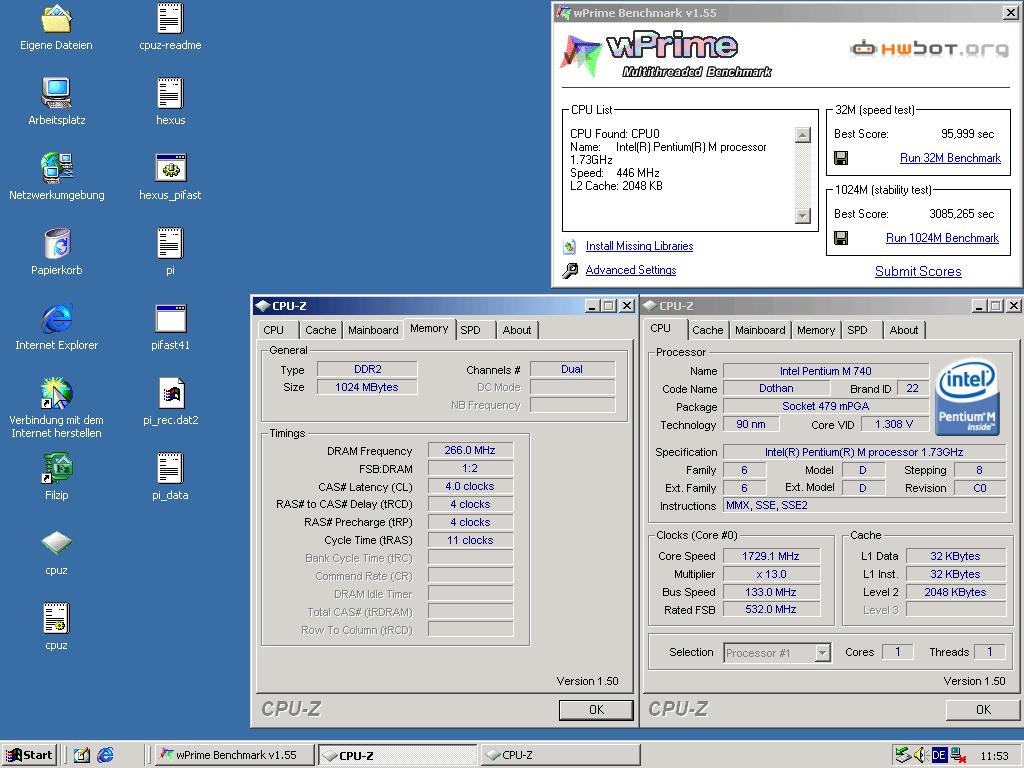Screen dimensions: 1024x768
Task: Switch to Memory tab in right CPU-Z window
Action: (816, 330)
